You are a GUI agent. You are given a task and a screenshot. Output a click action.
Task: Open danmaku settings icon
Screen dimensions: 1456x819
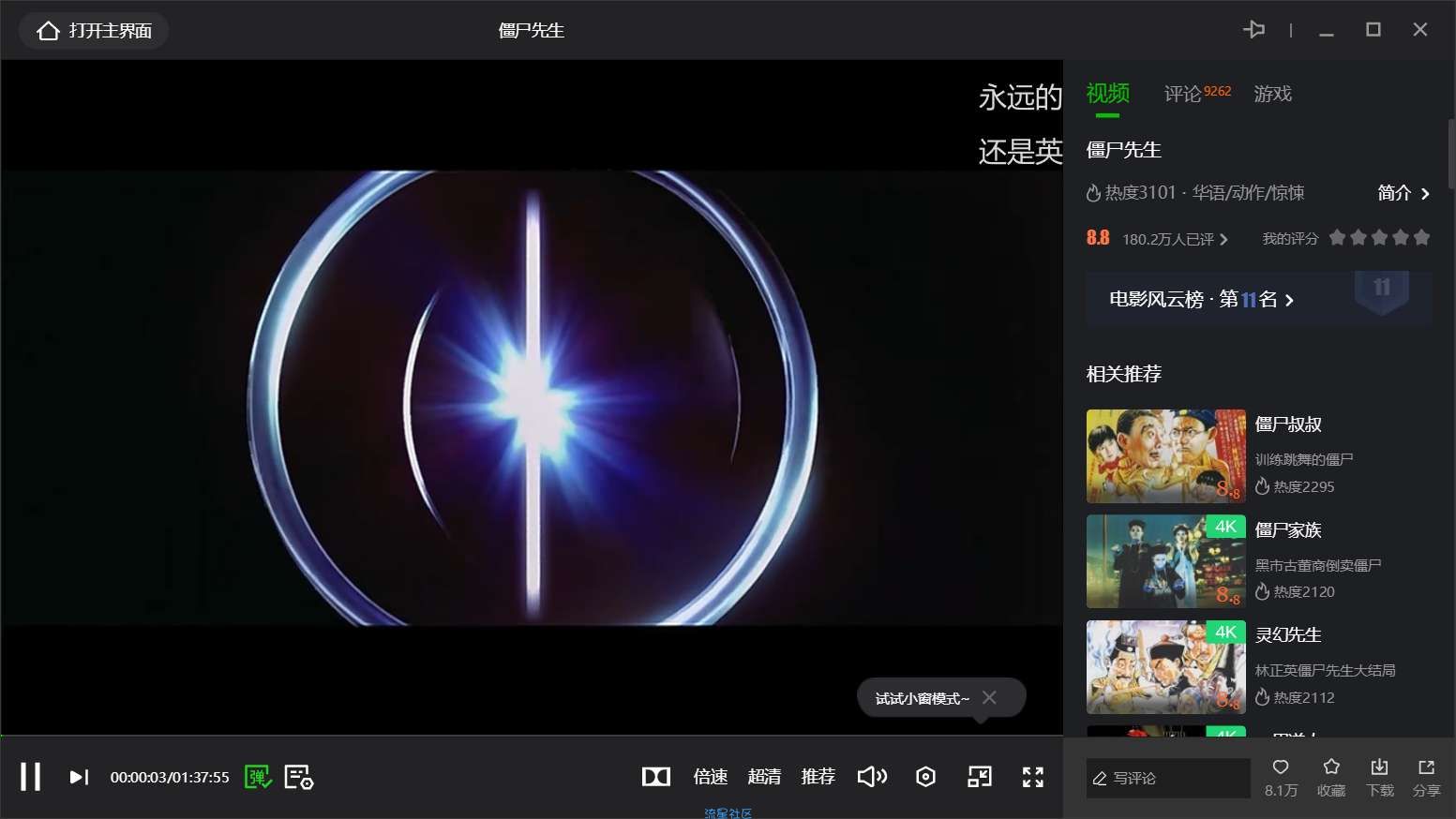299,777
